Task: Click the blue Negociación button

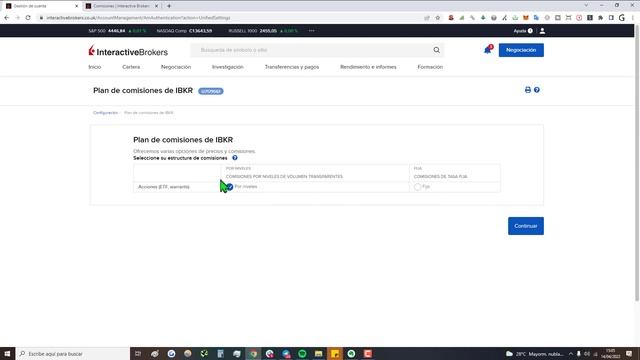Action: [521, 50]
